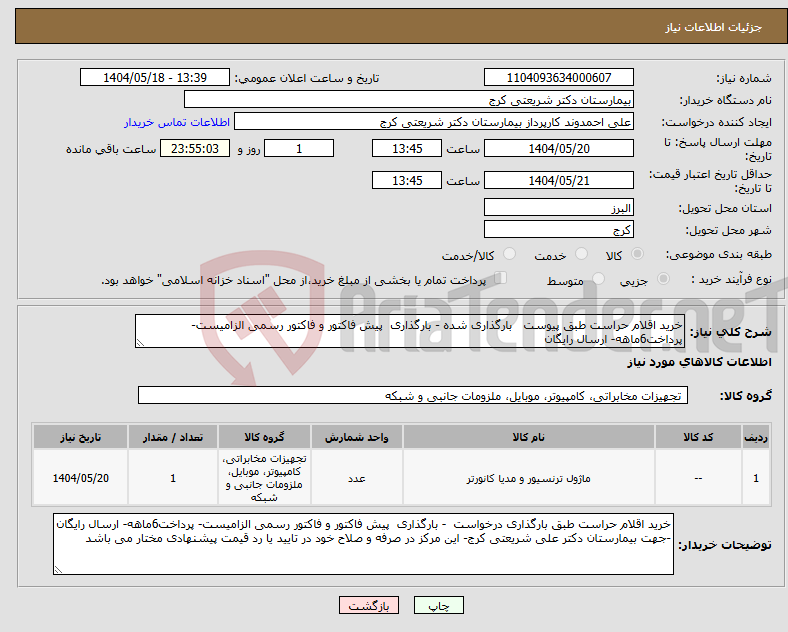Click the need date cell 1404/05/20
The height and width of the screenshot is (632, 788).
(80, 478)
